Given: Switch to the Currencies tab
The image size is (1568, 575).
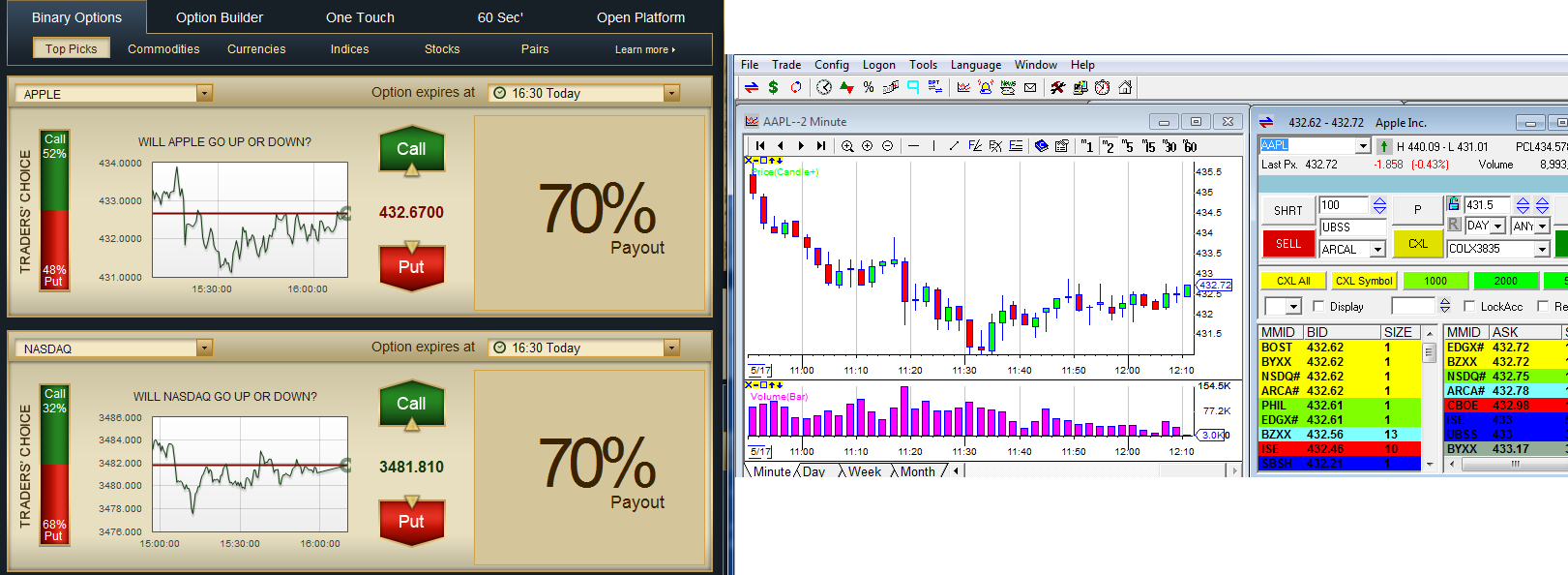Looking at the screenshot, I should pyautogui.click(x=256, y=49).
